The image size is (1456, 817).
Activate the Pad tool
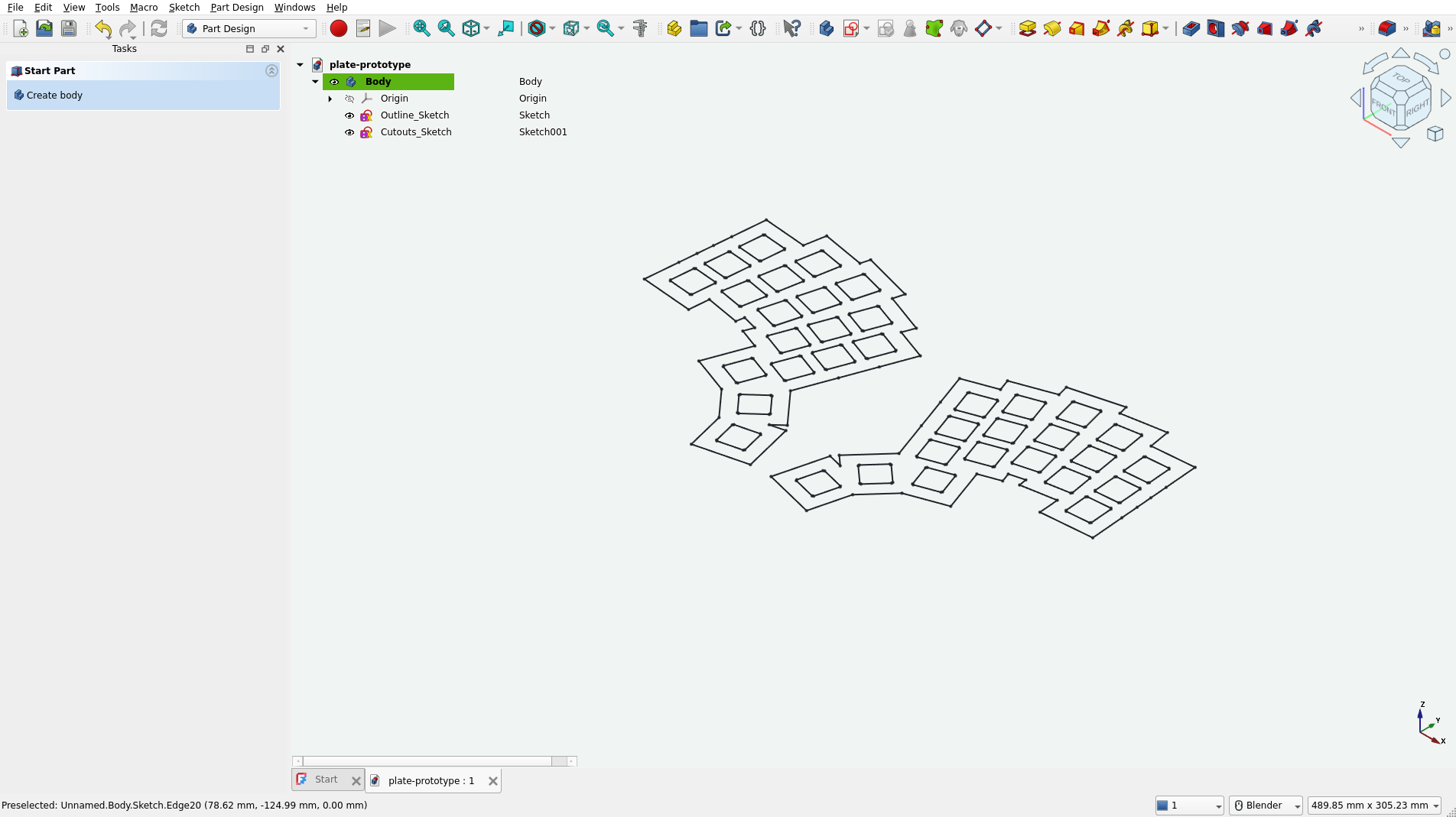tap(1027, 28)
